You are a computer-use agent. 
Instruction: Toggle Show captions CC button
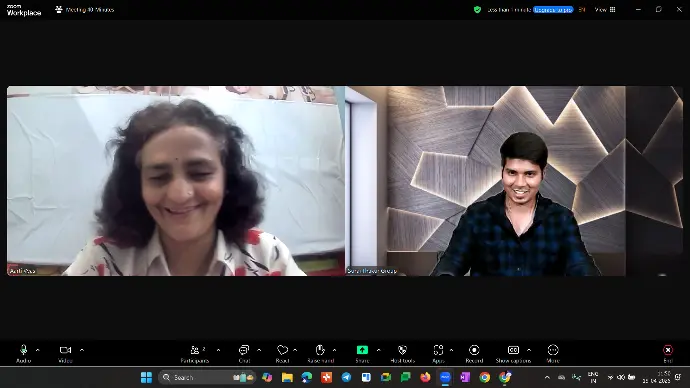point(513,353)
